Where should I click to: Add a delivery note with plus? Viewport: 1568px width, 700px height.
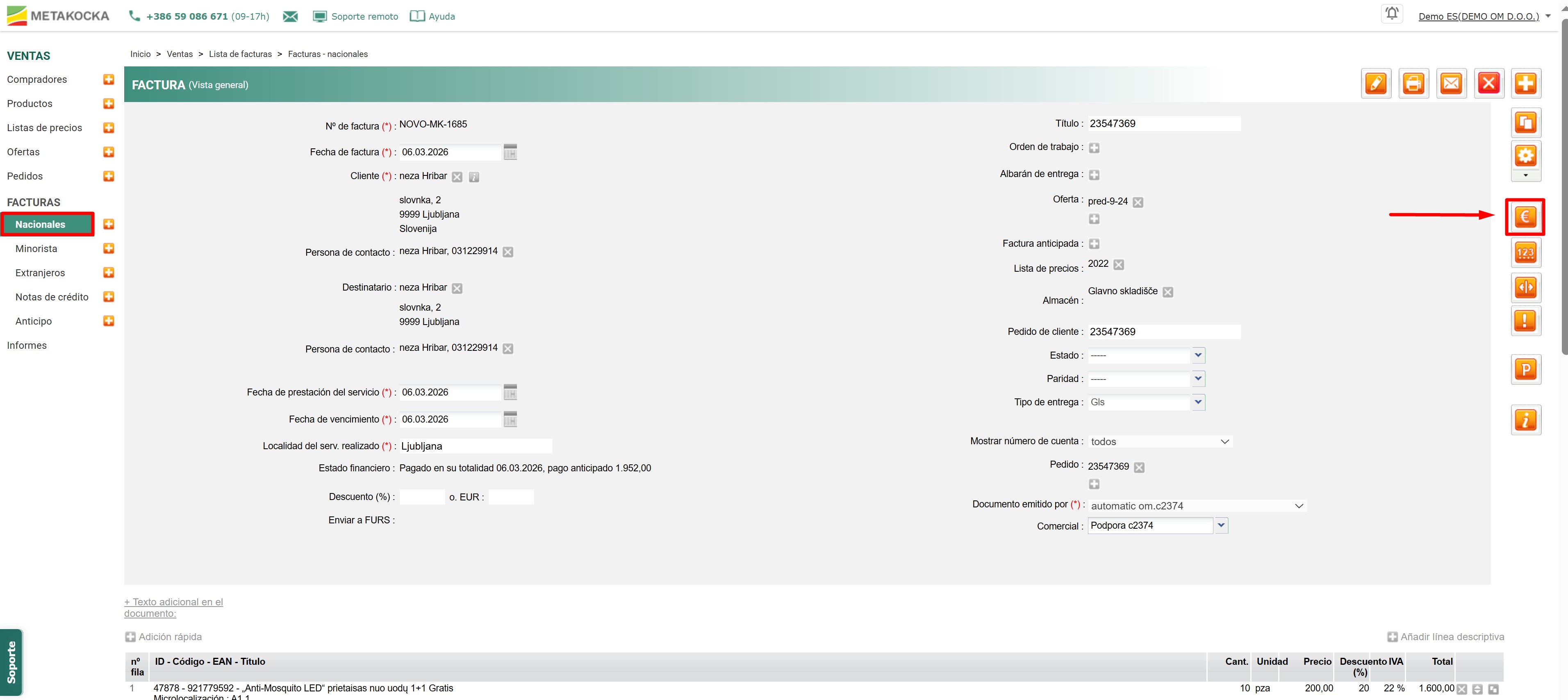(x=1094, y=175)
